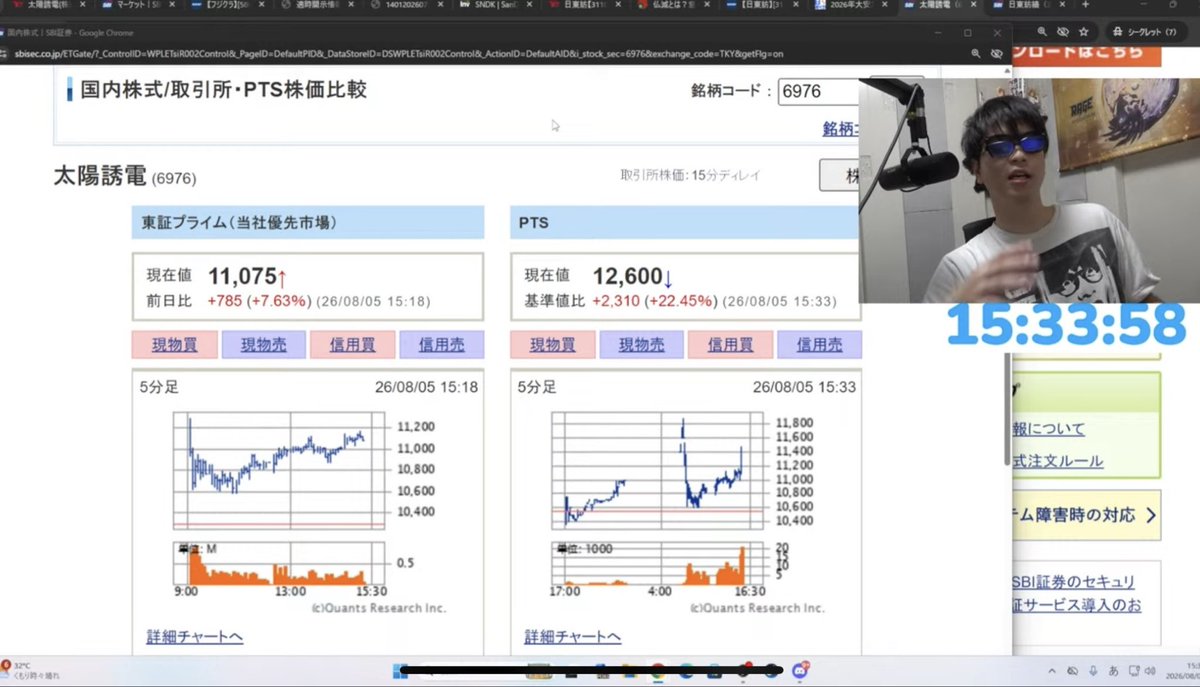
Task: Click the 太陽誘電 (6976) stock heading
Action: pyautogui.click(x=125, y=177)
